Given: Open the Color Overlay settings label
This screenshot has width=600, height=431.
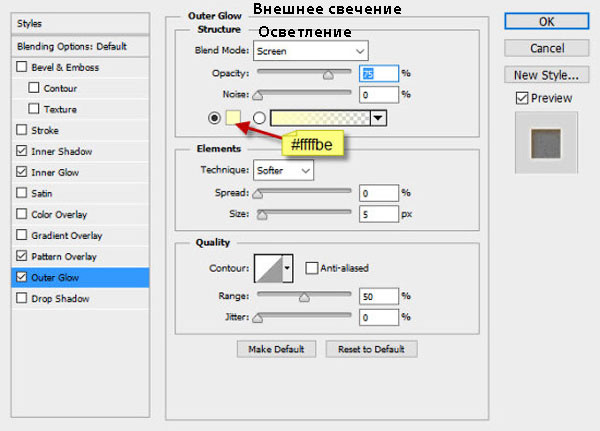Looking at the screenshot, I should (59, 214).
